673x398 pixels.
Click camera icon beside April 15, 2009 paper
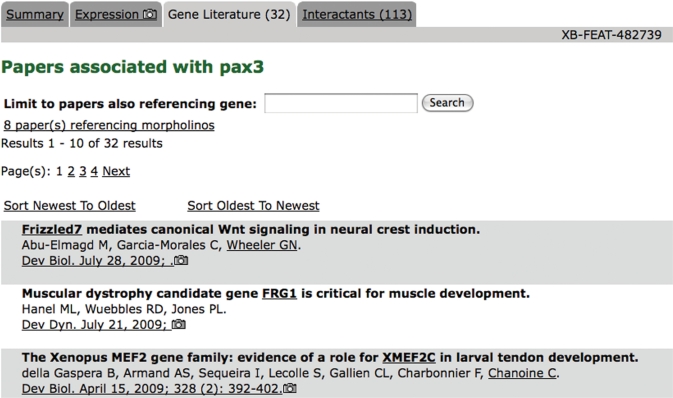290,388
